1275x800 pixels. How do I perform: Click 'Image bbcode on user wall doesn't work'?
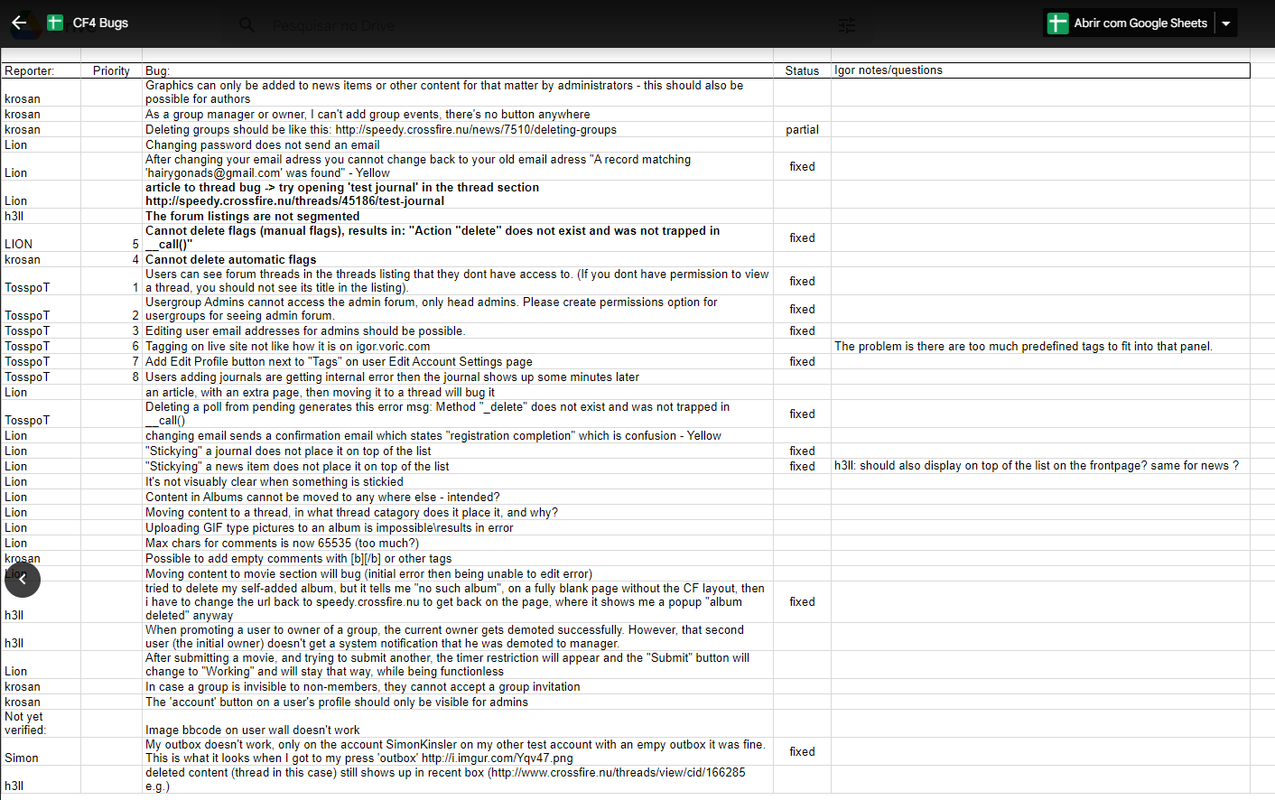pos(458,723)
